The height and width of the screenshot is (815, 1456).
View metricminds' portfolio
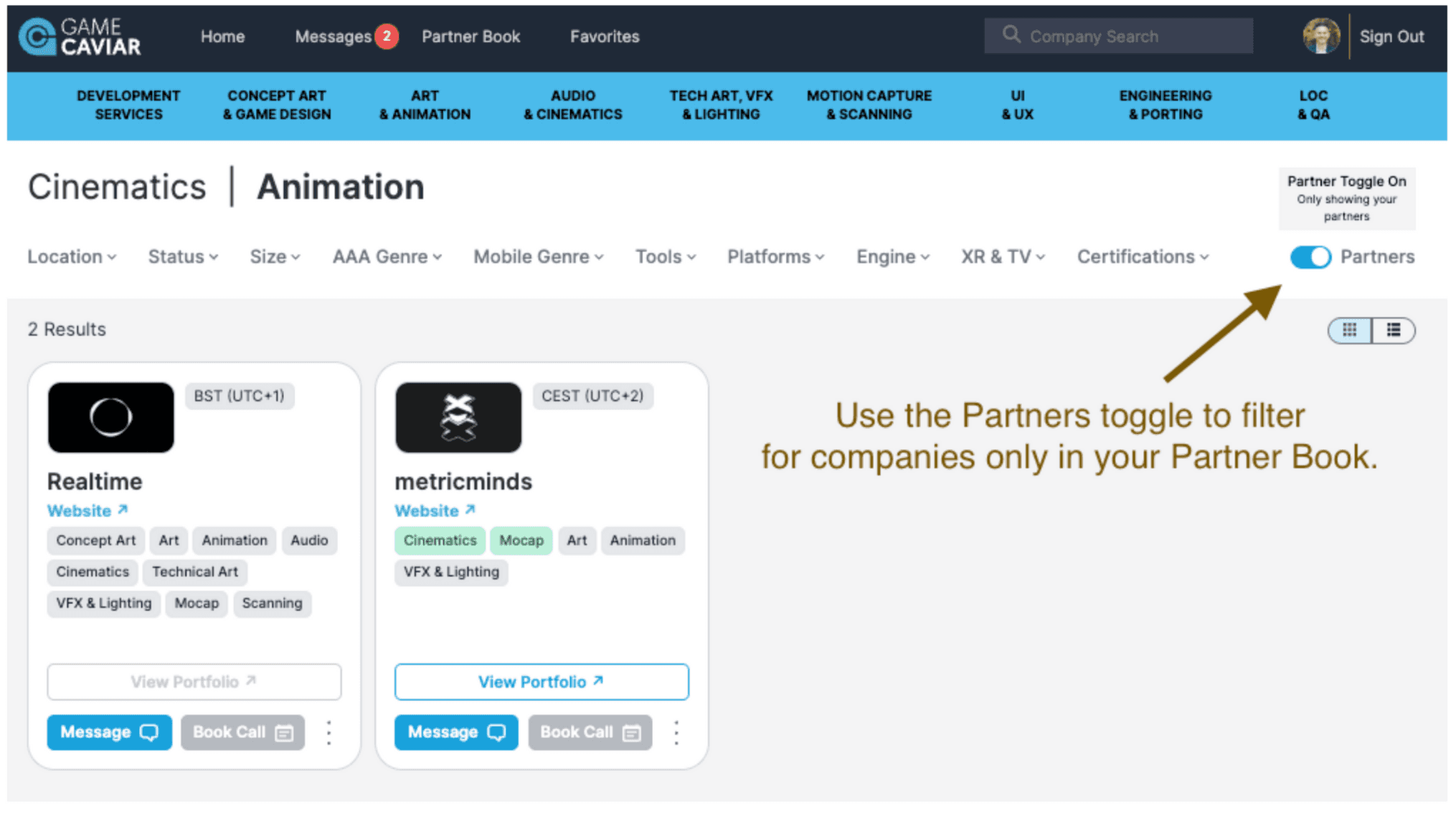[542, 682]
